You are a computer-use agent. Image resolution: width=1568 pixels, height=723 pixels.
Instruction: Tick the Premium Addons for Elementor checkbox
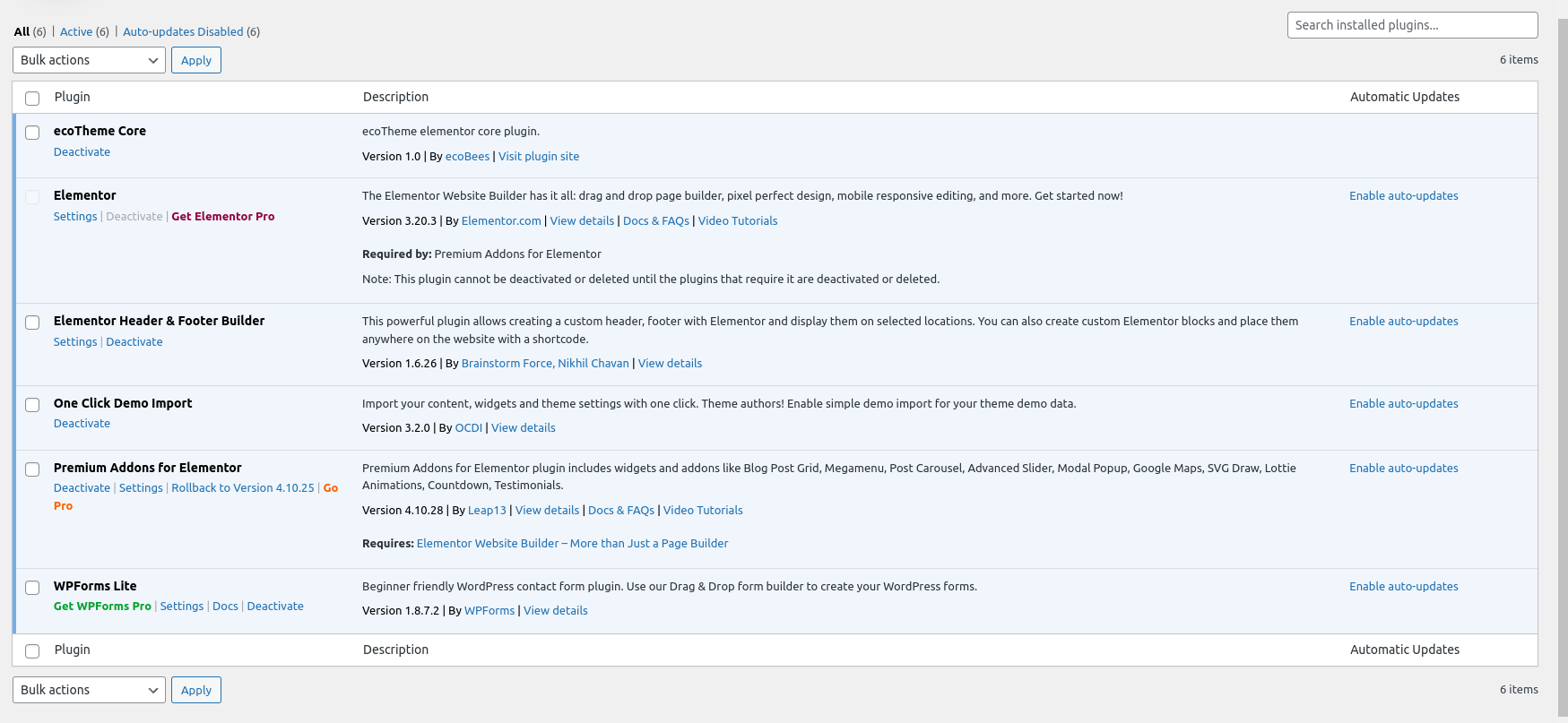[32, 469]
